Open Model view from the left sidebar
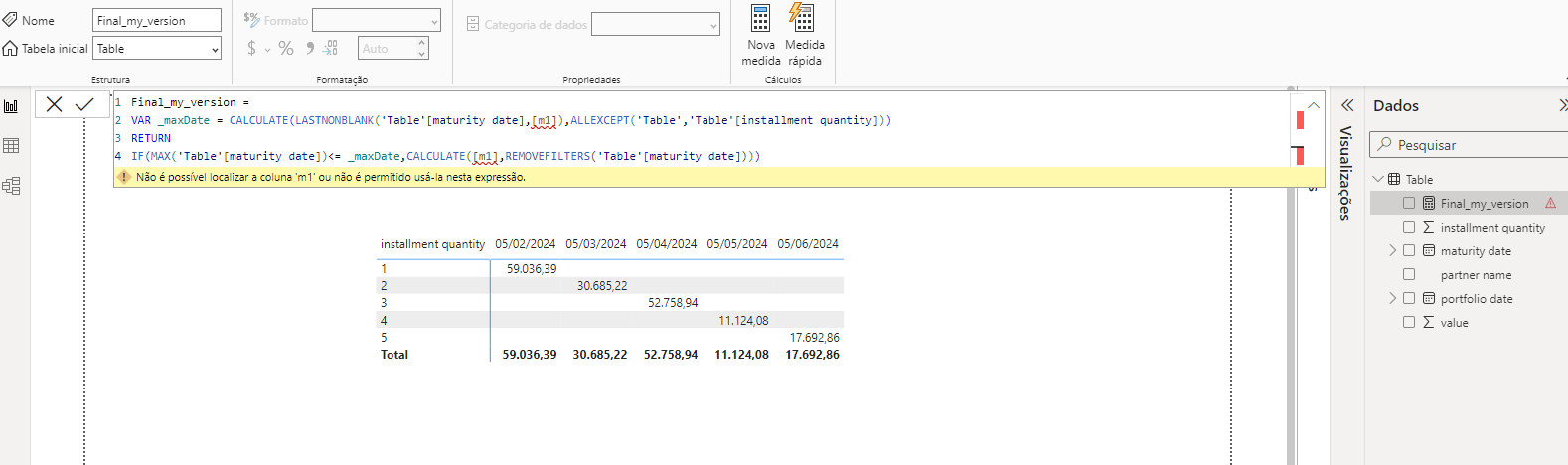Screen dimensions: 1568x465 point(12,186)
